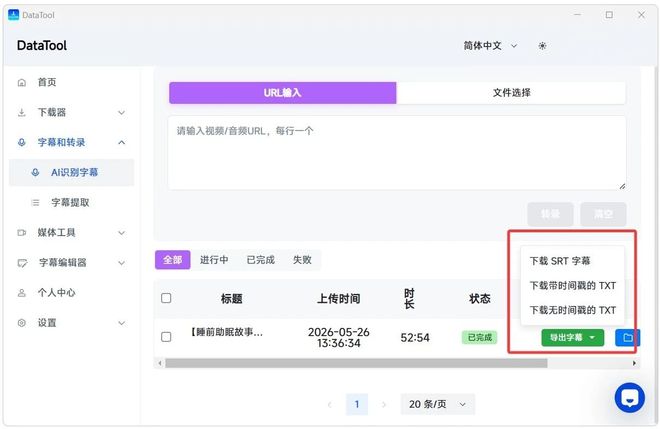660x429 pixels.
Task: Click the left arrow of horizontal scrollbar
Action: coord(160,363)
